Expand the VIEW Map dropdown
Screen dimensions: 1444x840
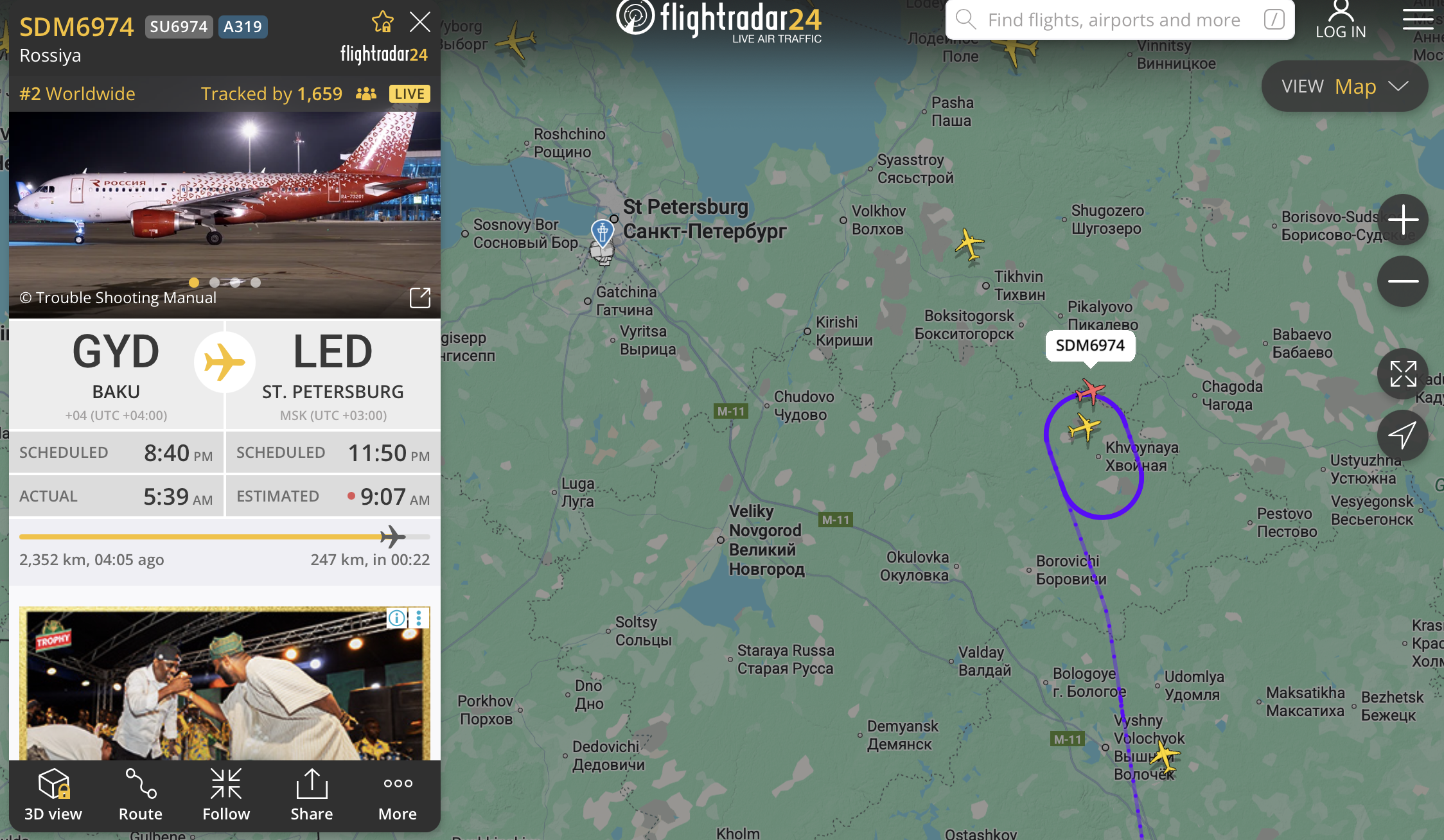[x=1344, y=86]
